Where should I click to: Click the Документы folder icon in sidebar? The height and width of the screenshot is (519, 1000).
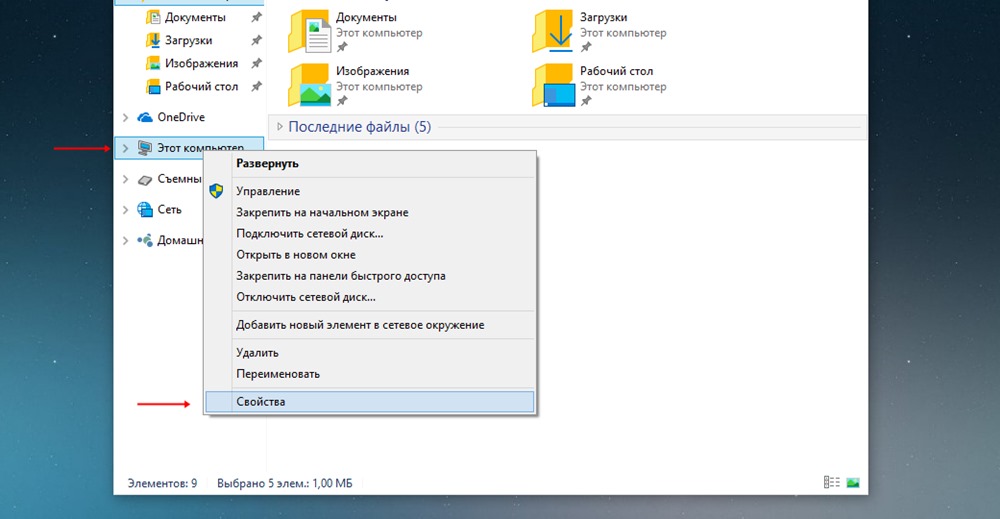click(153, 17)
